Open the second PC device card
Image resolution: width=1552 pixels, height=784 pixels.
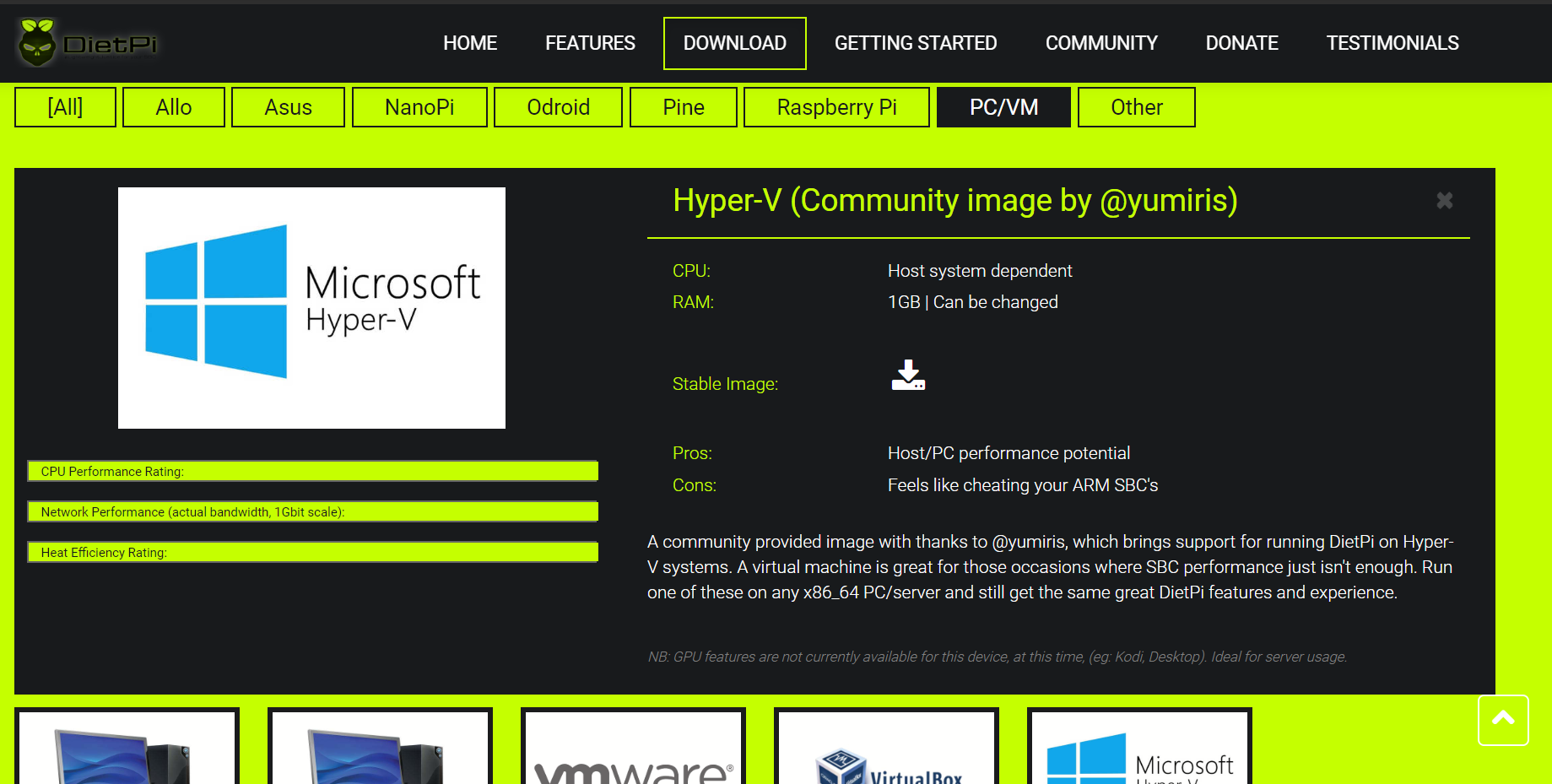point(380,747)
